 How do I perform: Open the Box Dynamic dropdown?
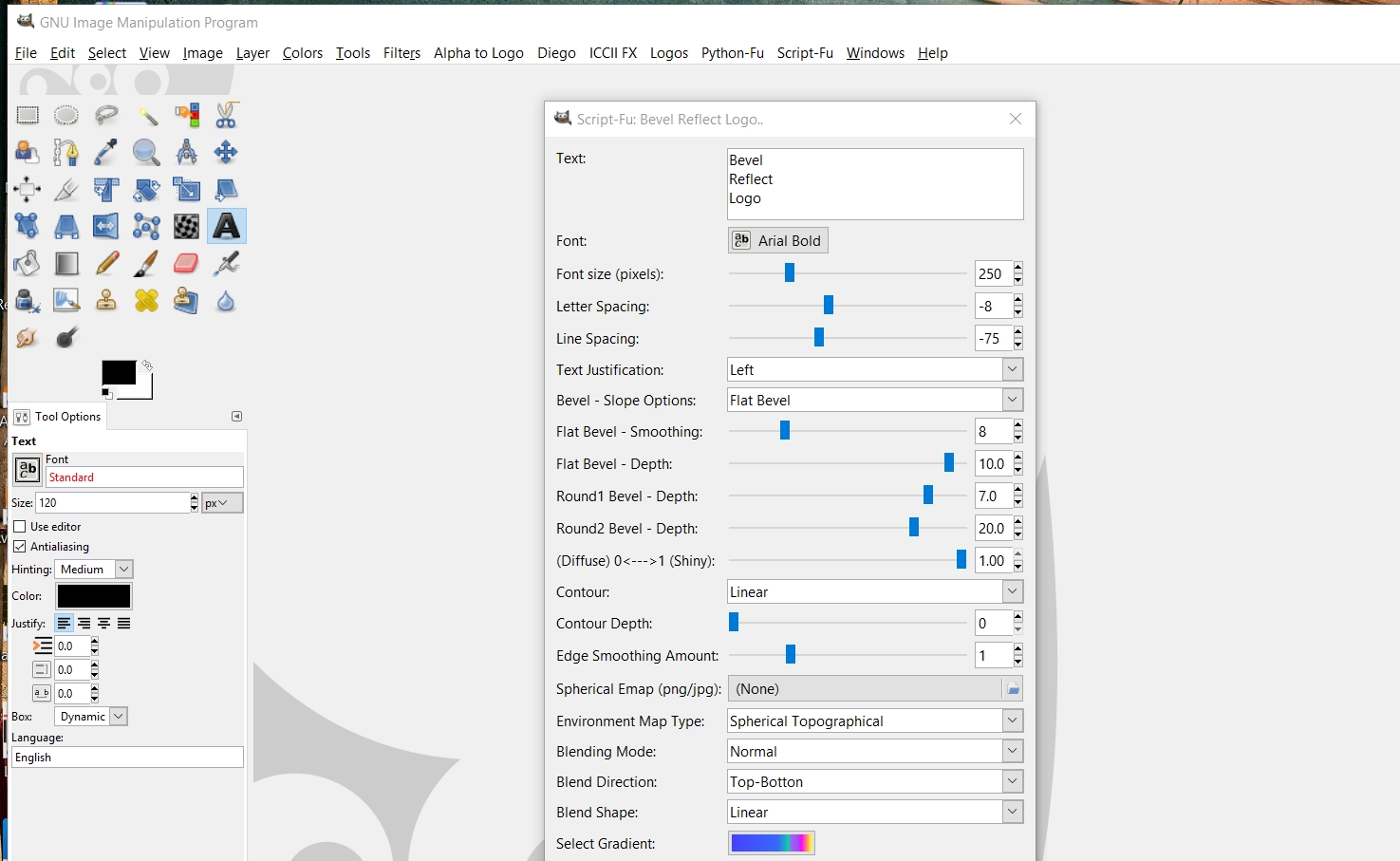[x=91, y=717]
